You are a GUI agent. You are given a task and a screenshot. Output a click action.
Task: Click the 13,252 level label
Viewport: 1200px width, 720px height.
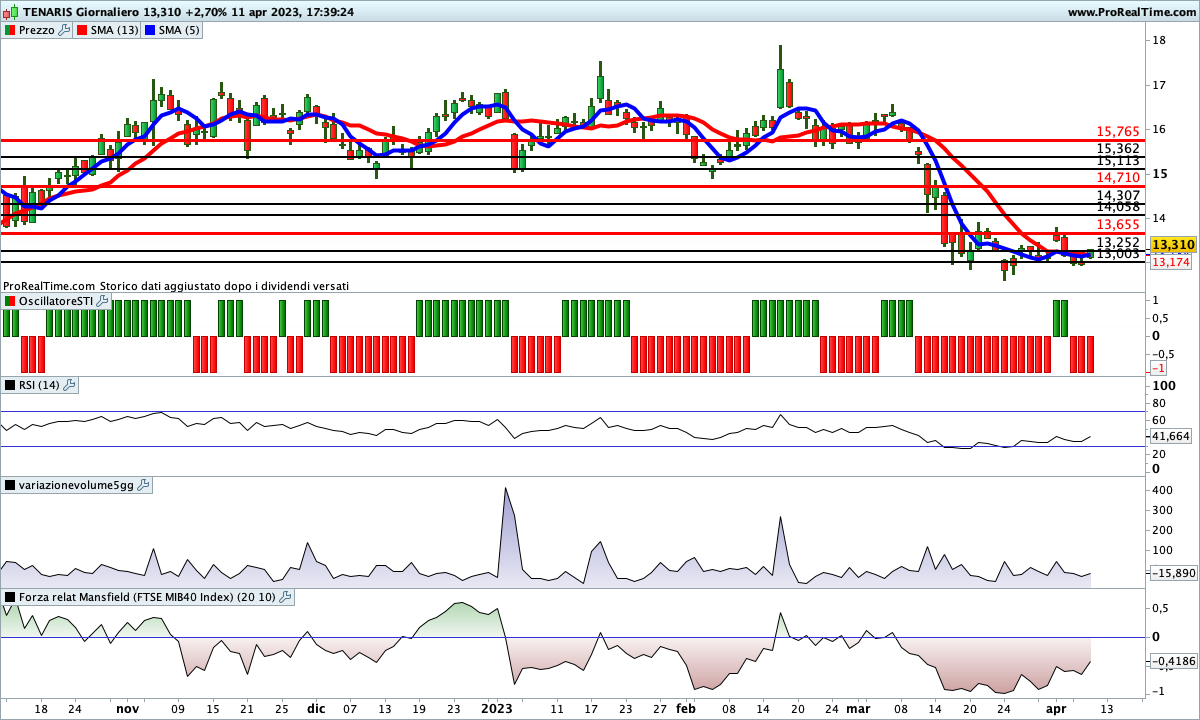[x=1118, y=243]
